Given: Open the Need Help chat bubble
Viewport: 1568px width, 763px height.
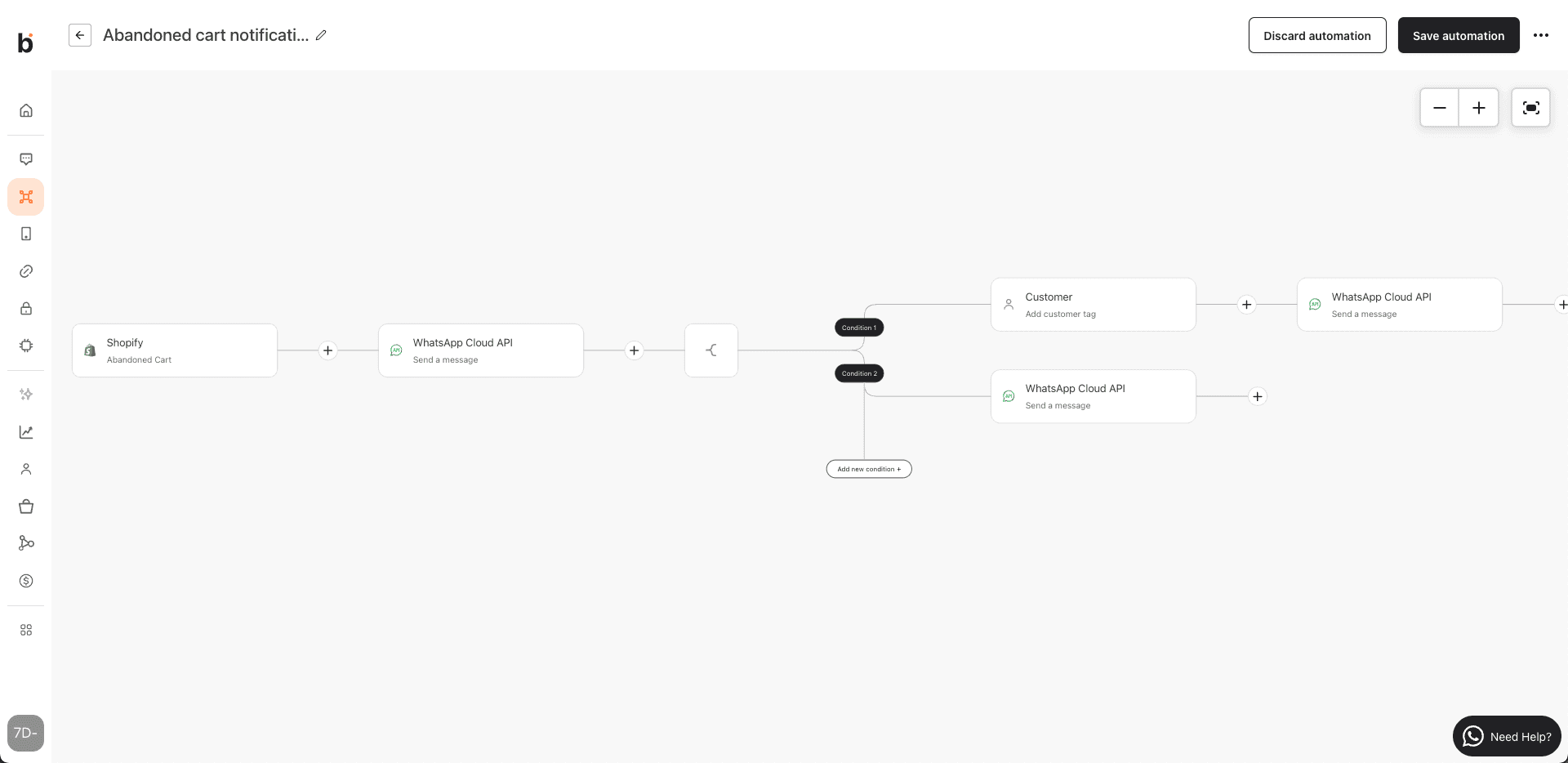Looking at the screenshot, I should [1507, 735].
